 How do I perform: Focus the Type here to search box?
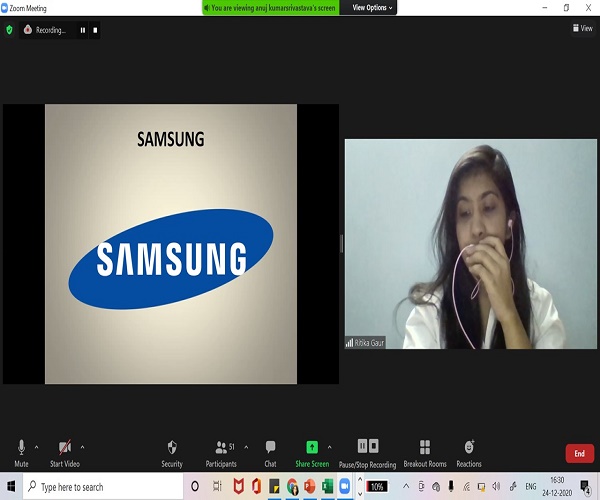point(103,487)
